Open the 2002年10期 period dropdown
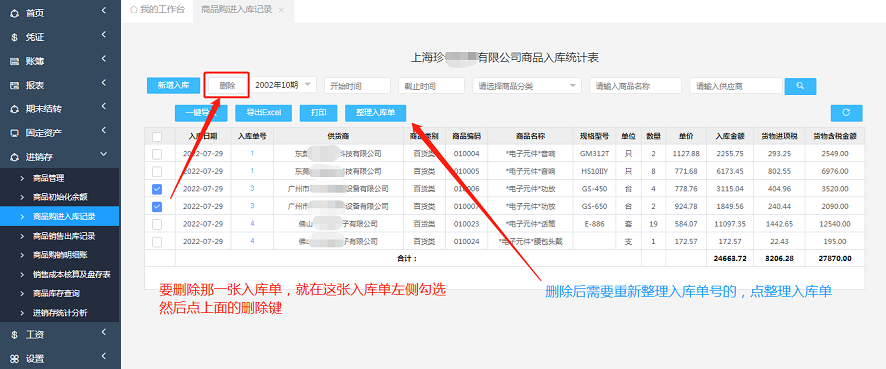 [x=284, y=85]
